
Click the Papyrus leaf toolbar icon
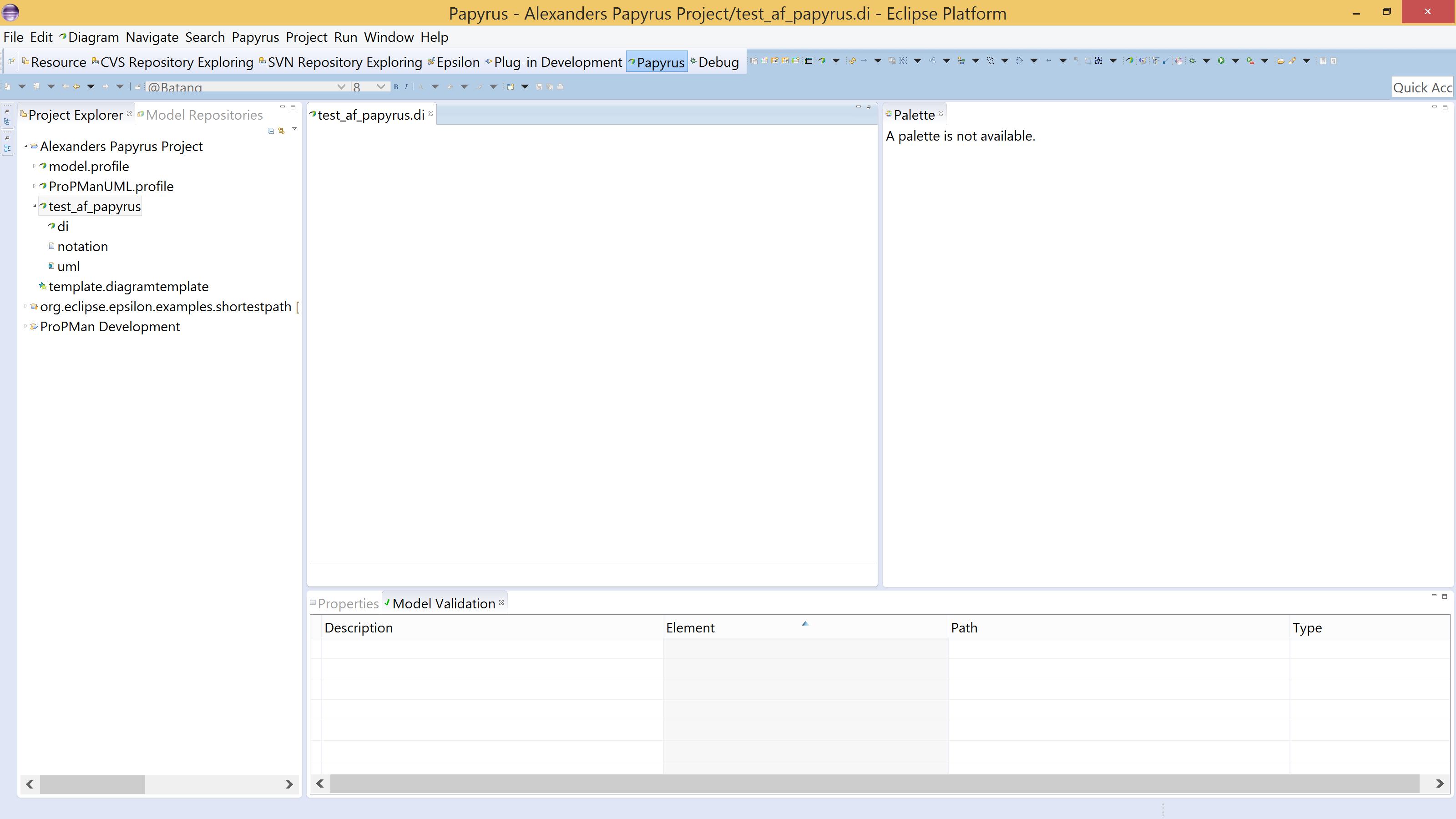pos(822,61)
